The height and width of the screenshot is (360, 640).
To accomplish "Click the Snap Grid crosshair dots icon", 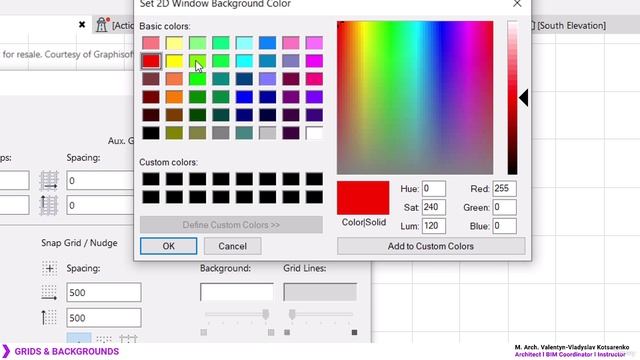I will (49, 268).
